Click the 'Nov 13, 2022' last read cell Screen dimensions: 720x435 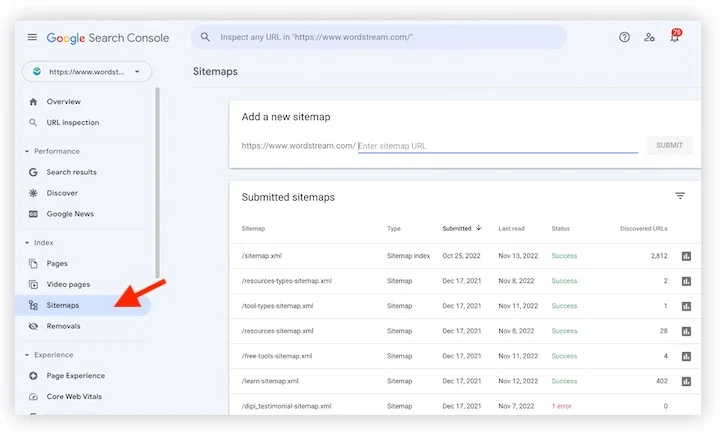(518, 256)
